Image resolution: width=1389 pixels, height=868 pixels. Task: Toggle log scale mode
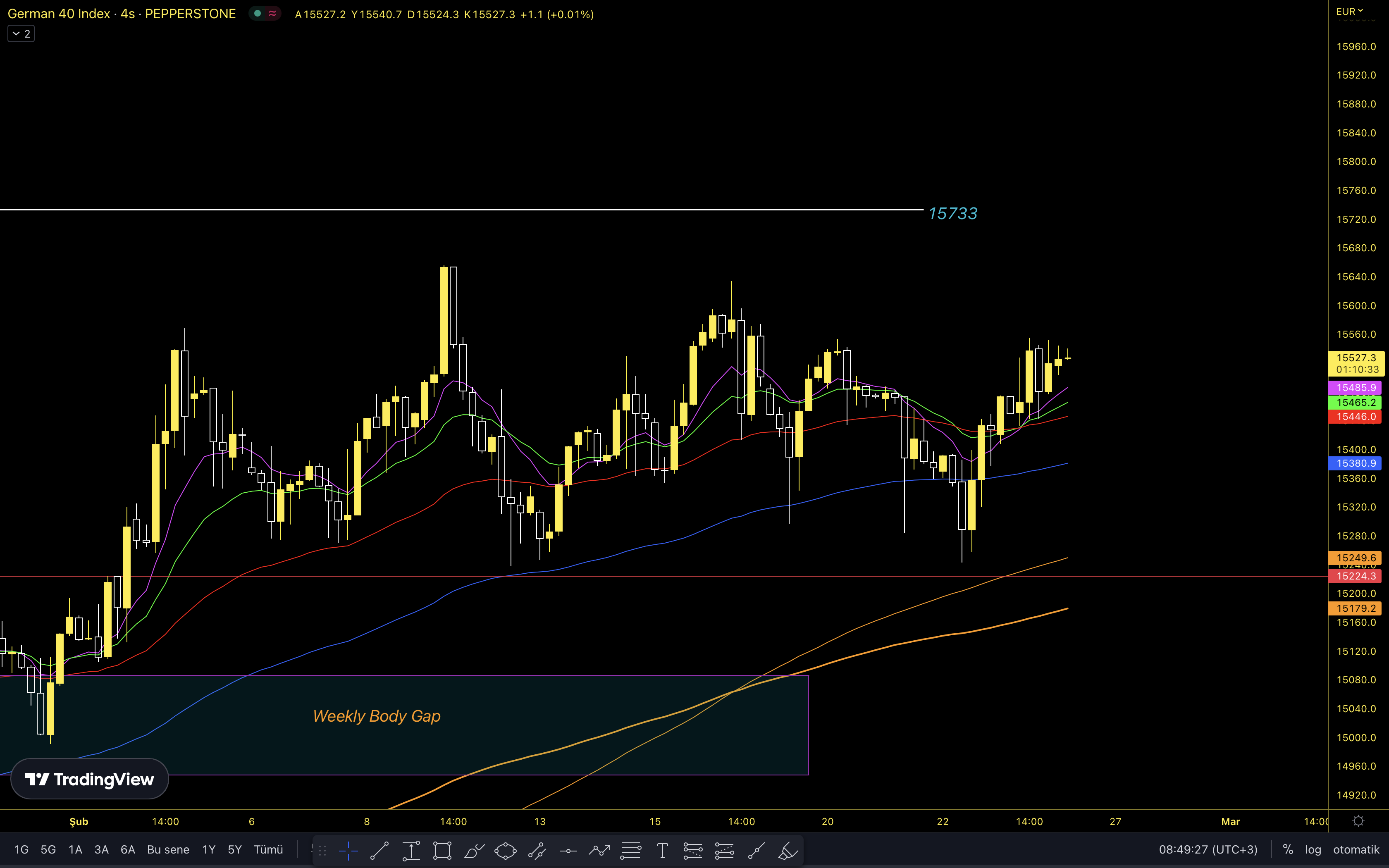(x=1313, y=850)
